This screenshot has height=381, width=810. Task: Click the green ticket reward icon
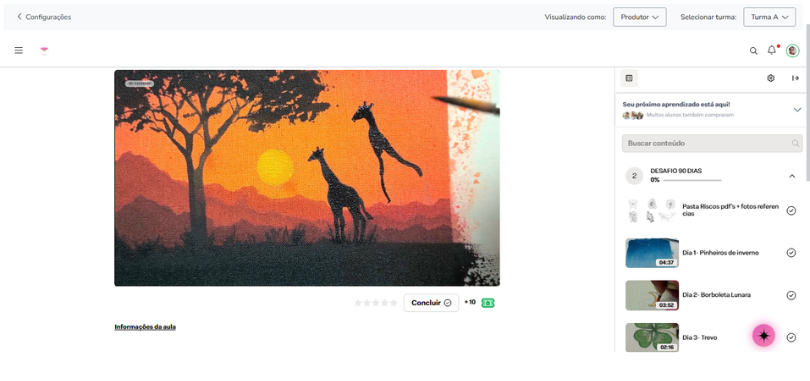[488, 303]
